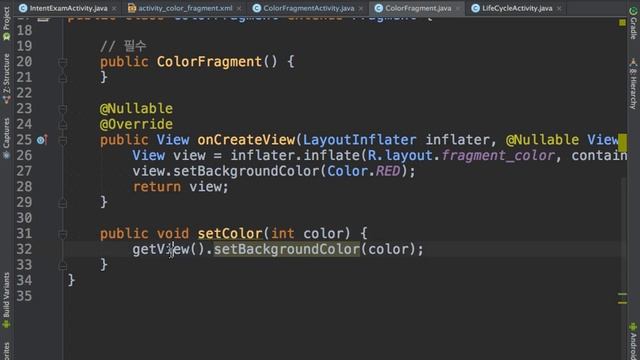Click the setColor method name
This screenshot has width=640, height=360.
coord(230,234)
